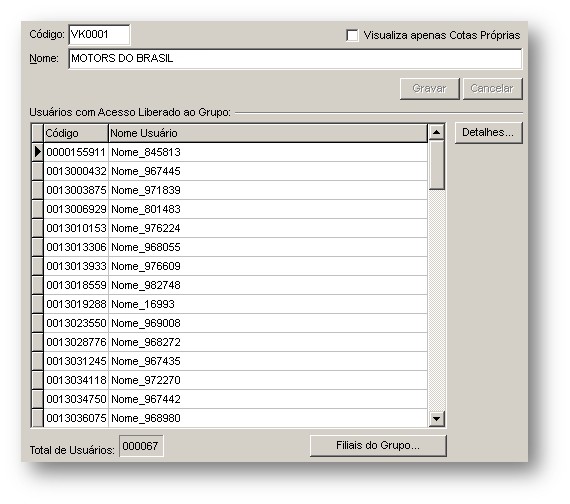This screenshot has width=570, height=504.
Task: Select user Nome_971839 row
Action: pos(235,190)
